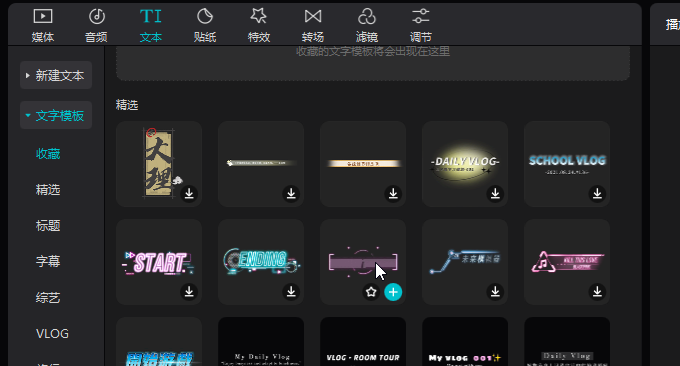This screenshot has height=366, width=680.
Task: Select the SCHOOL VLOG template thumbnail
Action: click(x=567, y=163)
